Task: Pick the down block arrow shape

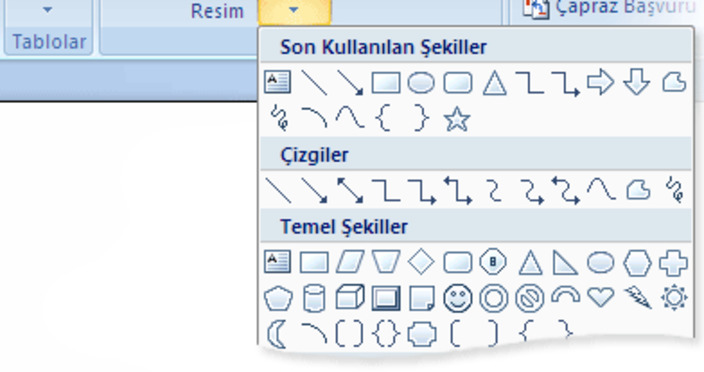Action: pyautogui.click(x=637, y=82)
